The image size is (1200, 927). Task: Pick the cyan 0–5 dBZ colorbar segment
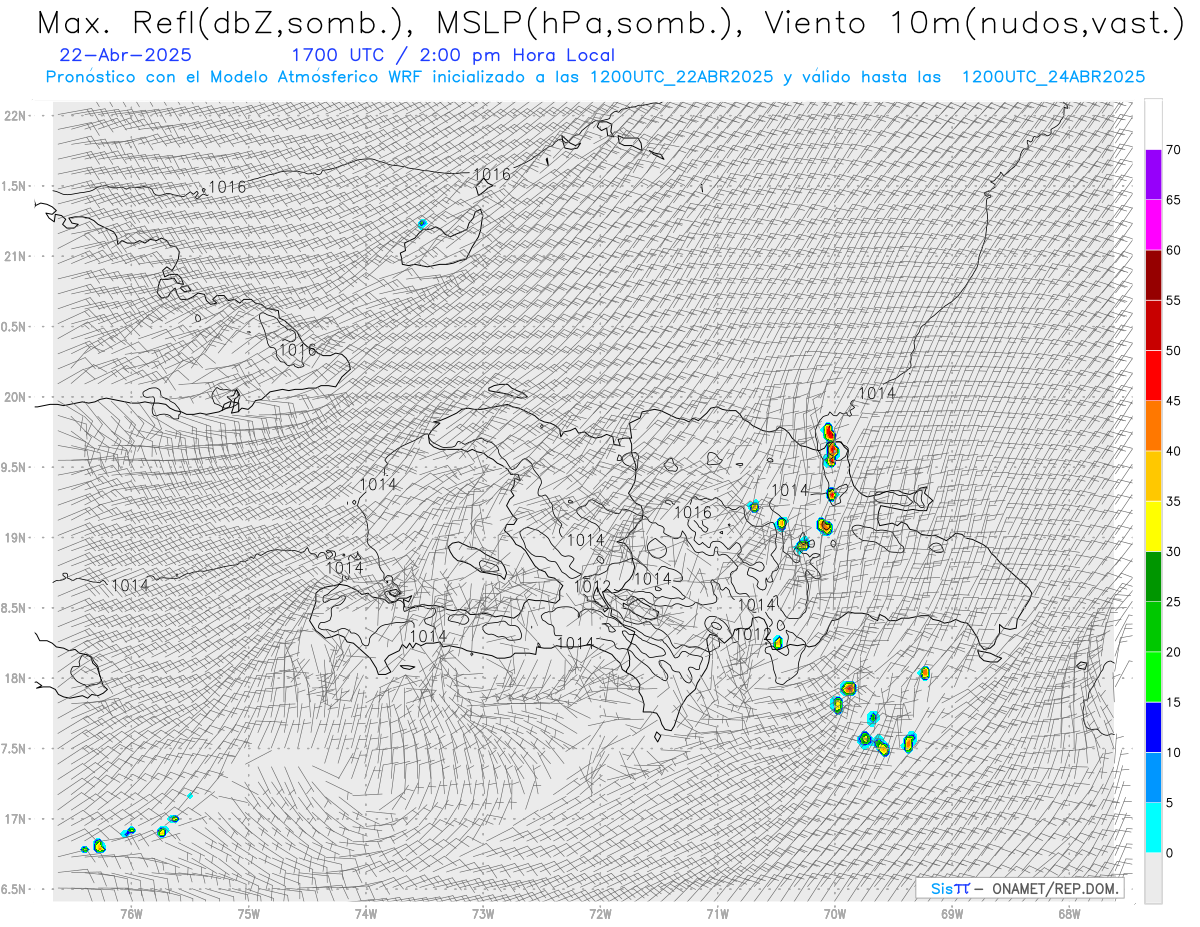[1153, 827]
